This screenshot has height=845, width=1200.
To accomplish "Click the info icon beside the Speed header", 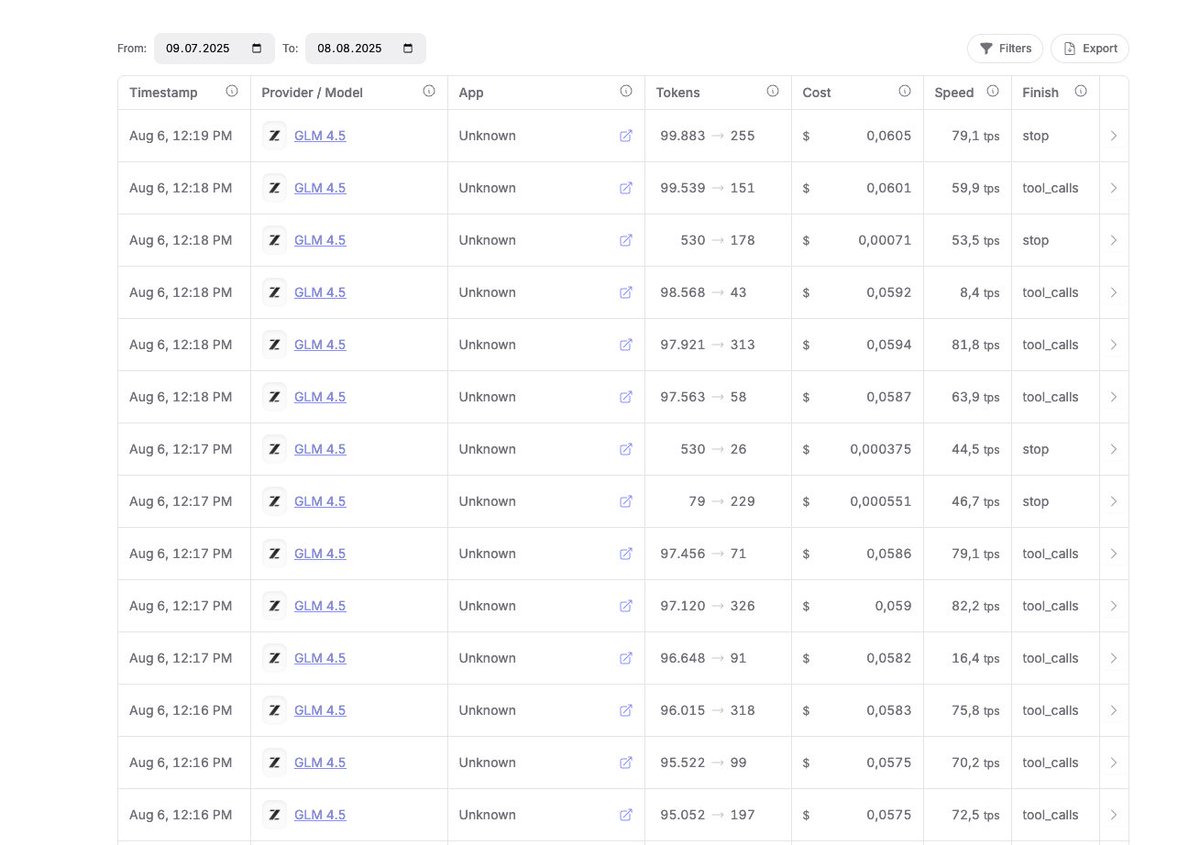I will (x=993, y=91).
